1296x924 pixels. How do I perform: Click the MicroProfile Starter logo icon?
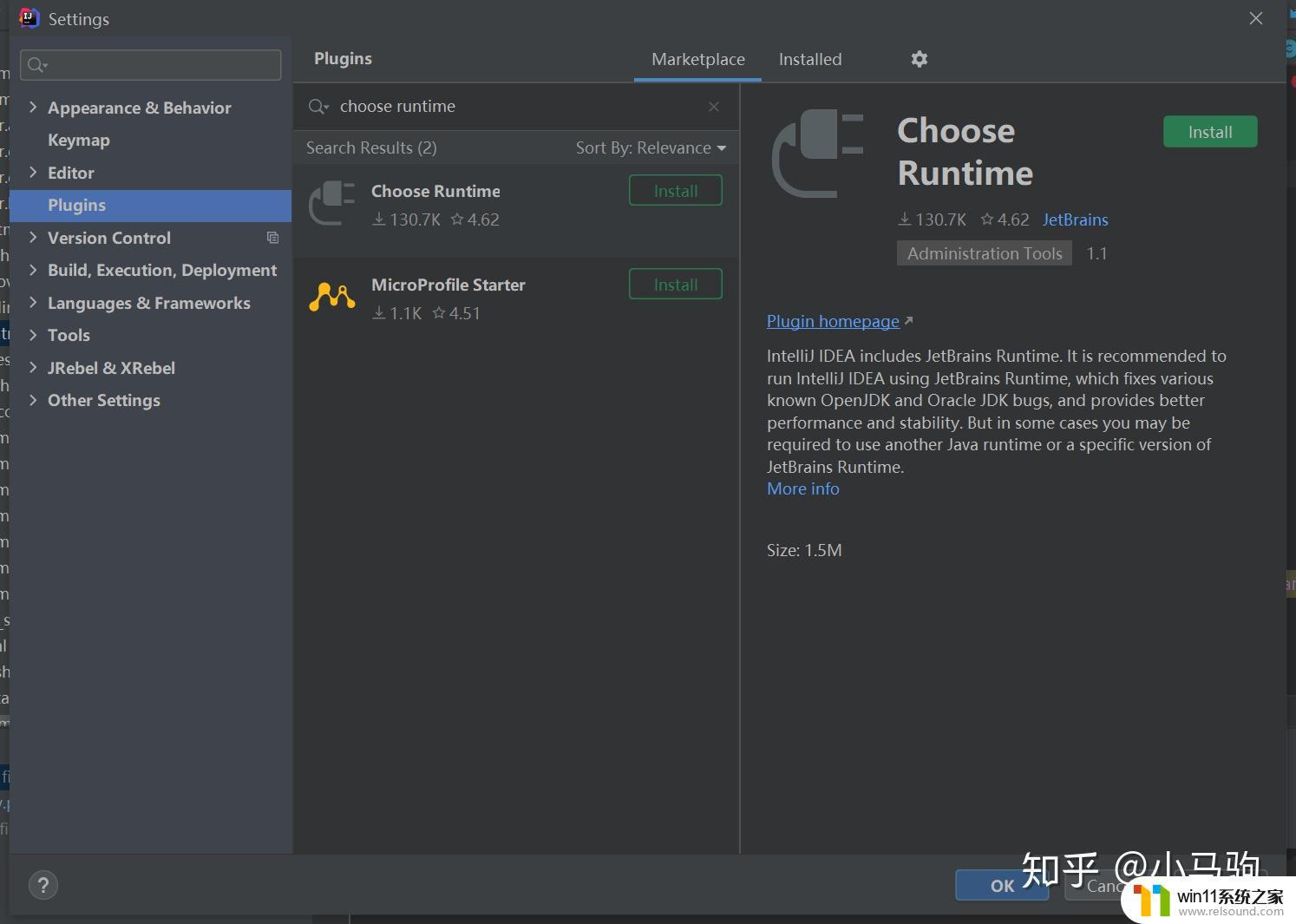click(x=332, y=298)
